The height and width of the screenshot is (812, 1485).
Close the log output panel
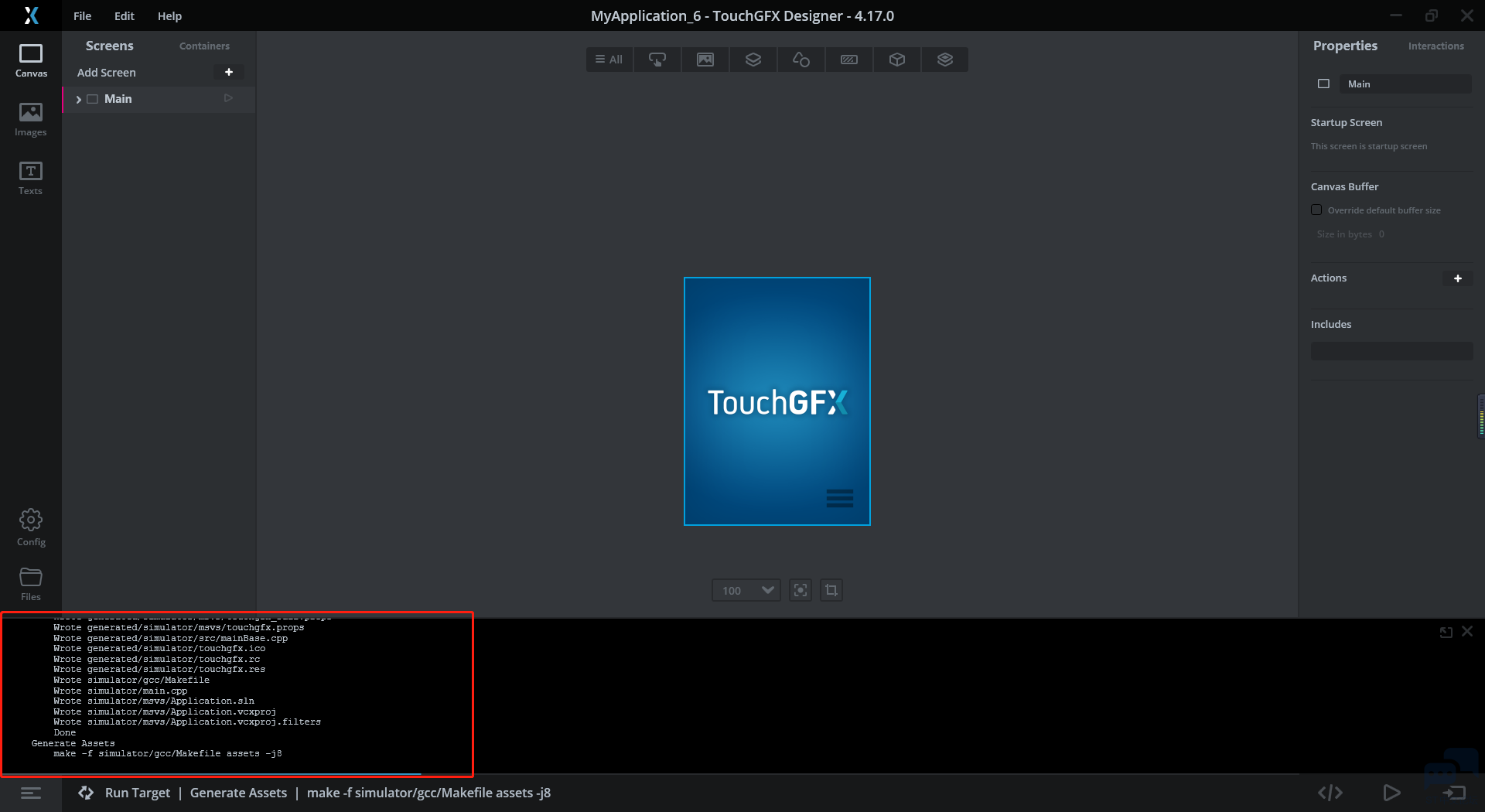pos(1467,631)
